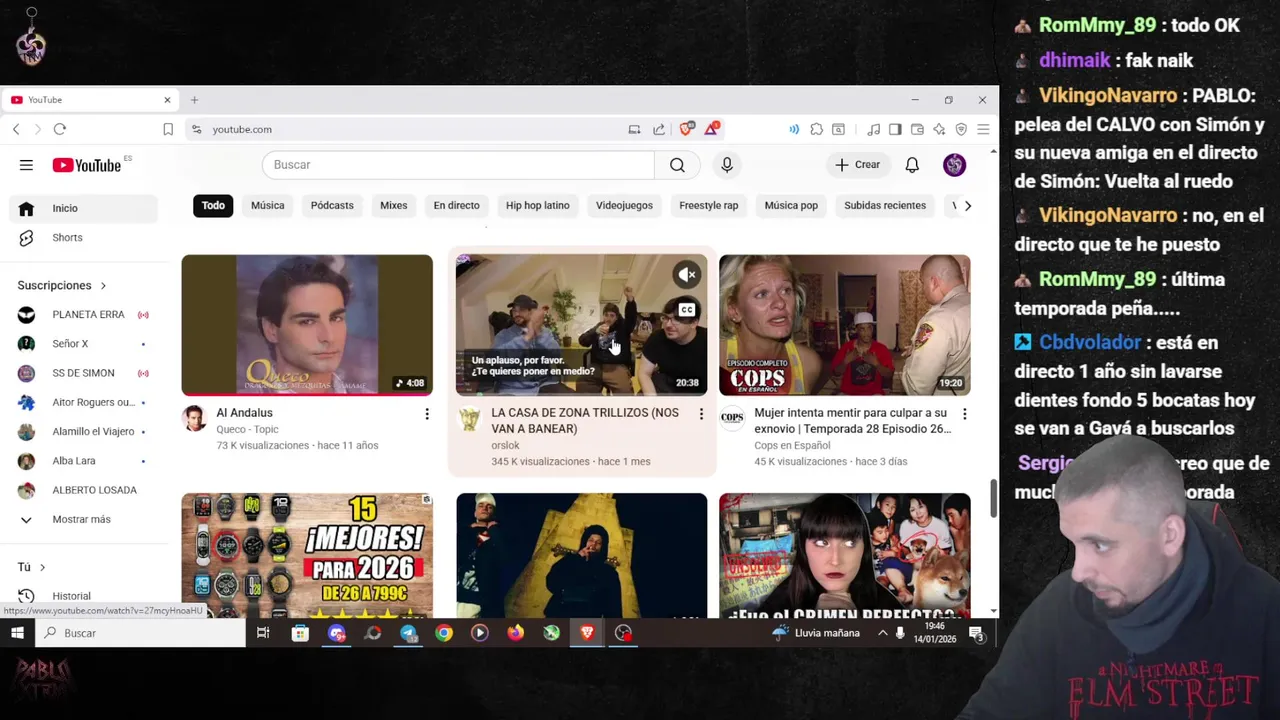
Task: Expand the Tú section arrow
Action: click(x=42, y=567)
